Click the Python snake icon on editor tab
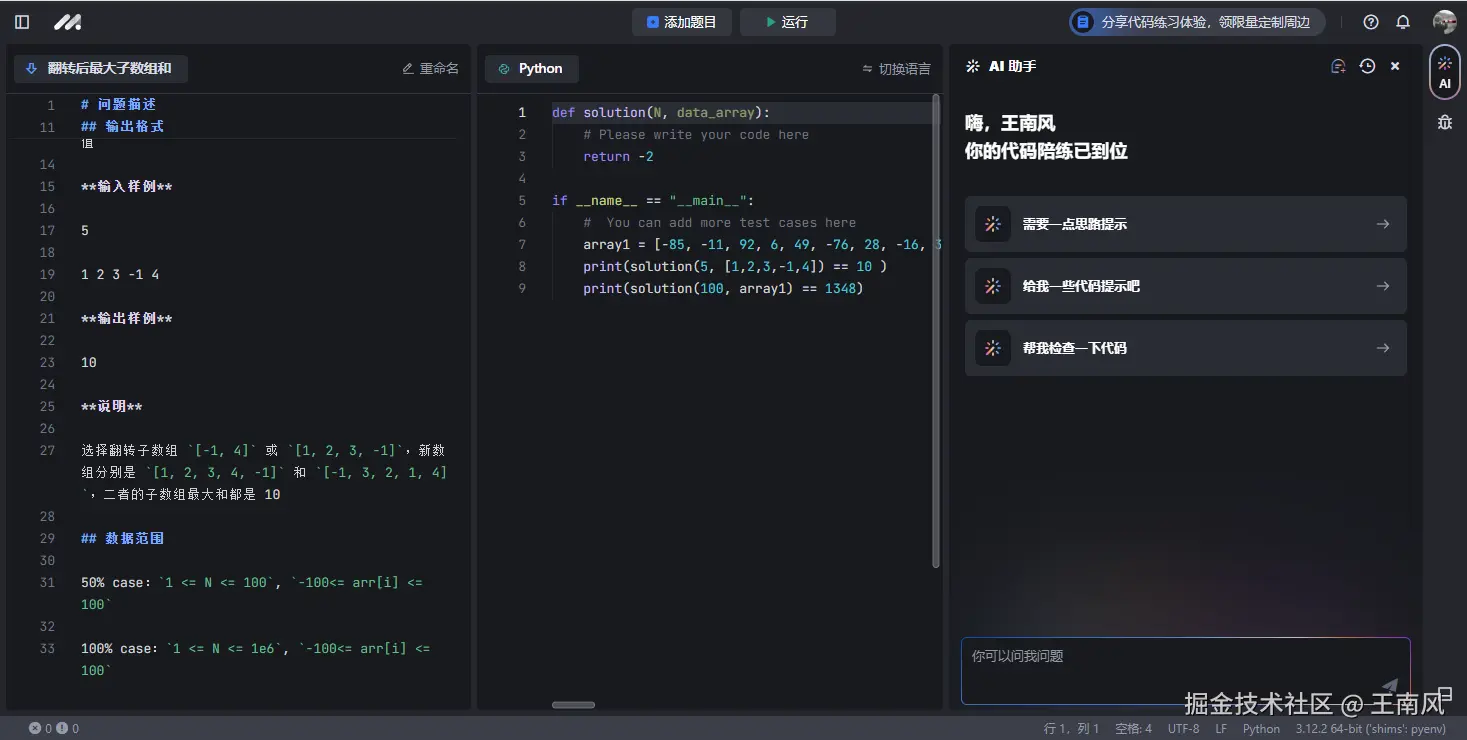This screenshot has width=1467, height=740. tap(502, 68)
